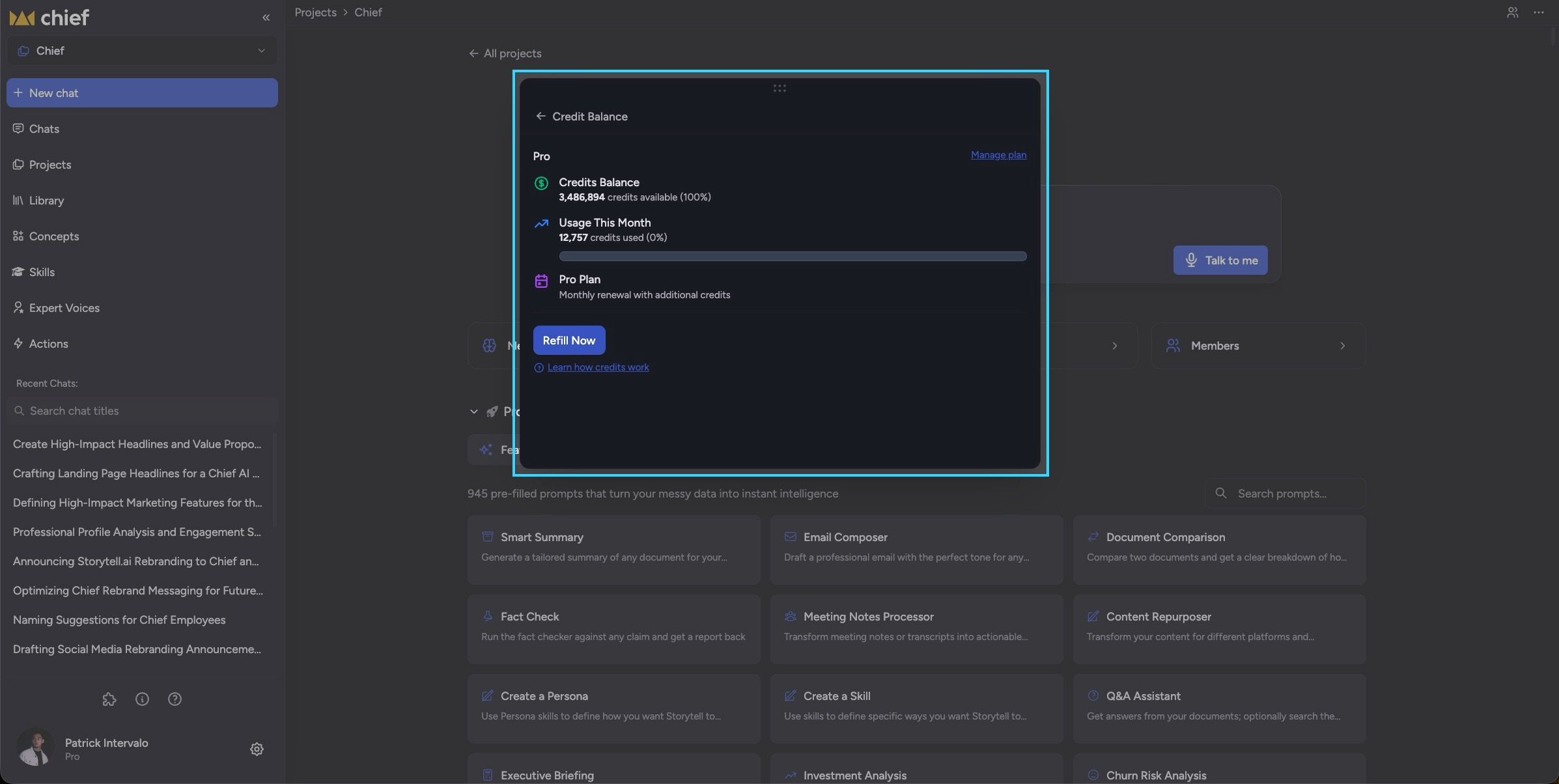Click the Executive Briefing icon
Image resolution: width=1559 pixels, height=784 pixels.
[x=487, y=776]
